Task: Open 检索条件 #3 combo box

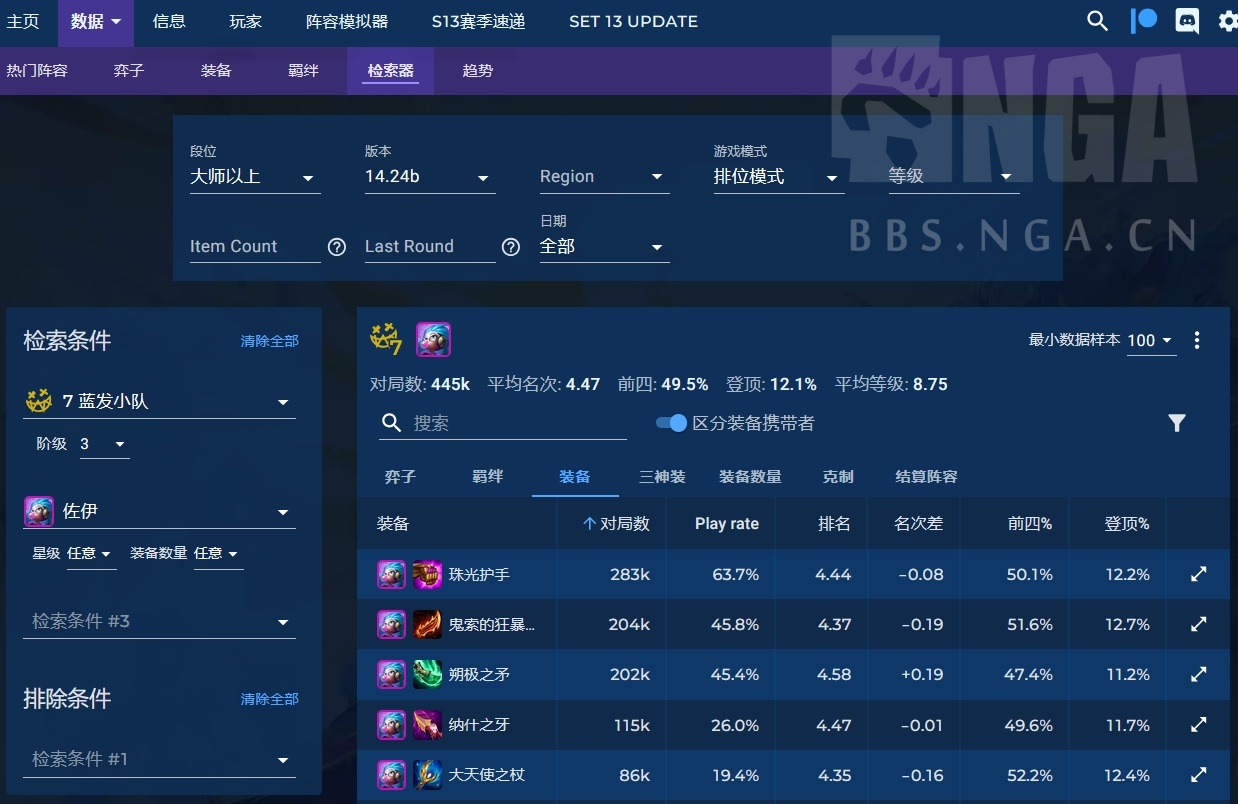Action: coord(159,621)
